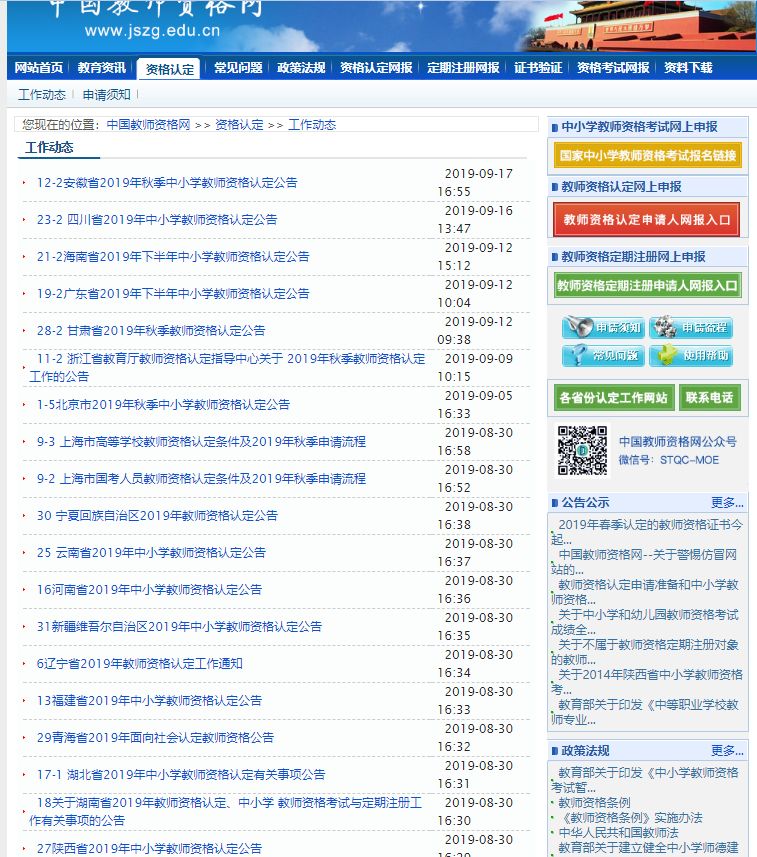Open 教育部关于印发《中小学教师资格考试暂 policy link
This screenshot has width=757, height=857.
645,780
